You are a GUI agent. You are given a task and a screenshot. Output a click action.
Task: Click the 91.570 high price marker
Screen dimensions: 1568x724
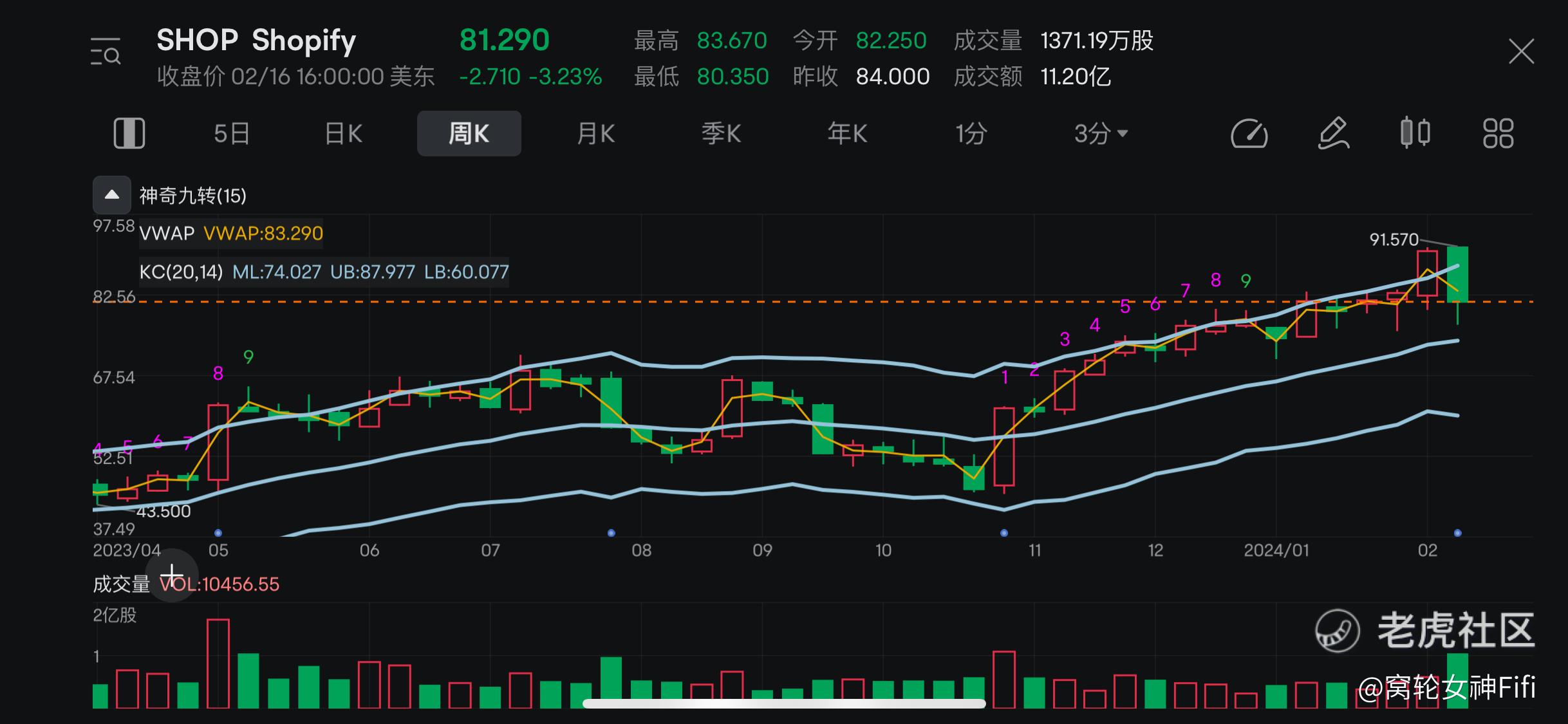(1394, 239)
